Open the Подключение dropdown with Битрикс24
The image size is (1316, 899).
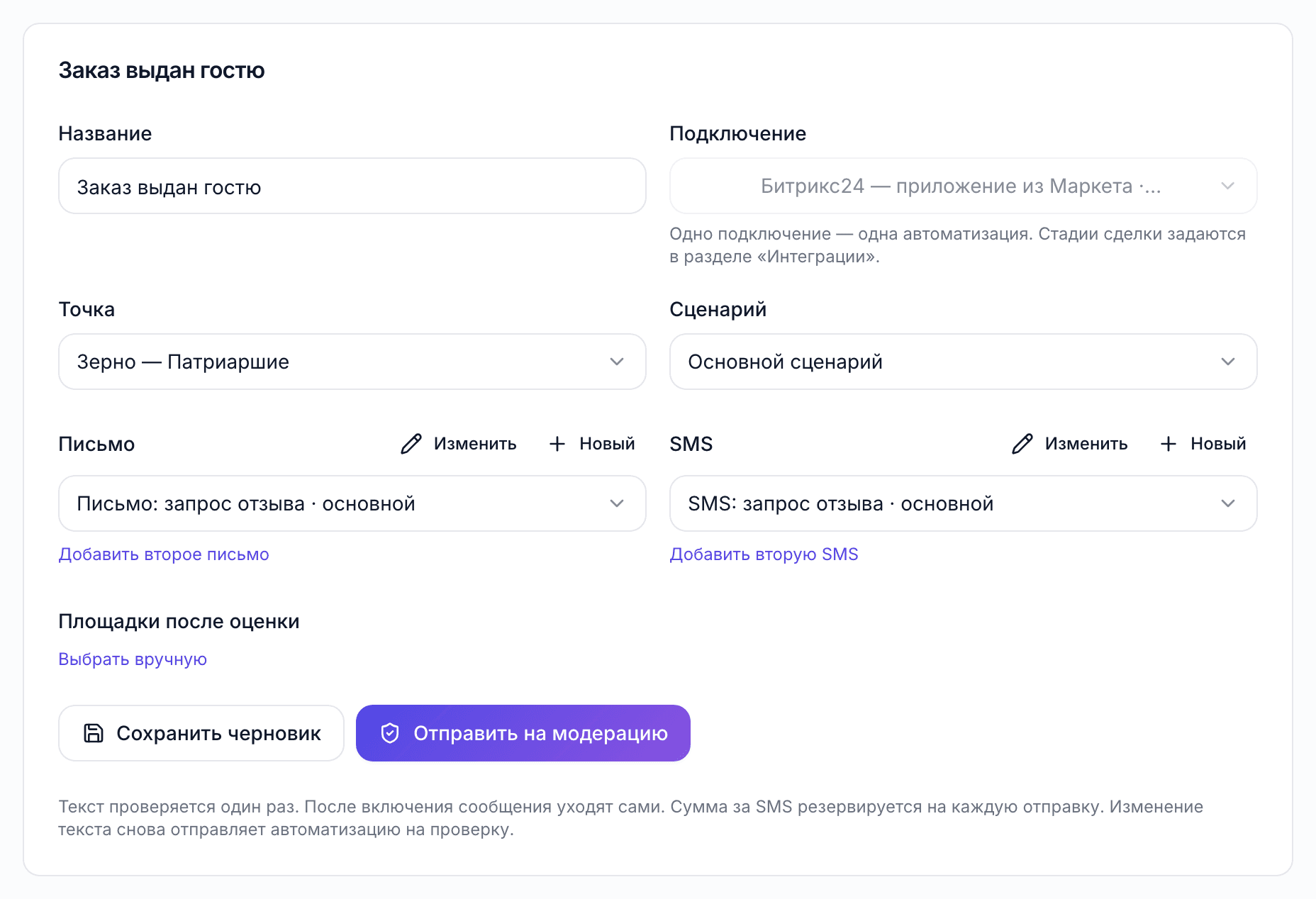pos(964,186)
